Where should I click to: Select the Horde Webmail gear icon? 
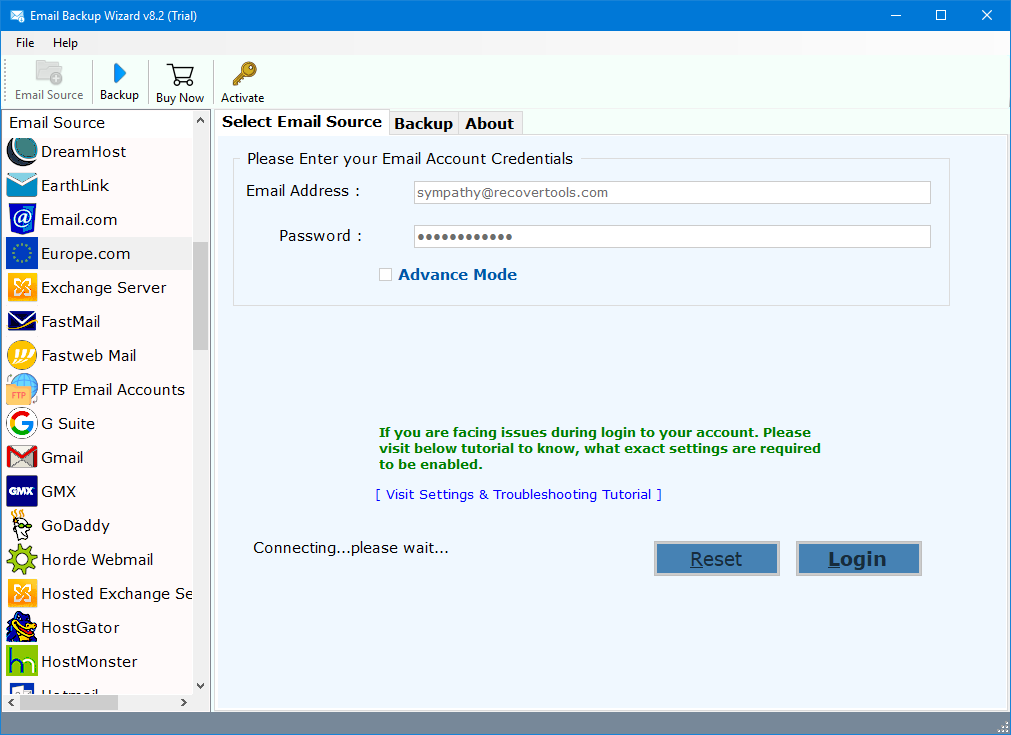(x=22, y=559)
